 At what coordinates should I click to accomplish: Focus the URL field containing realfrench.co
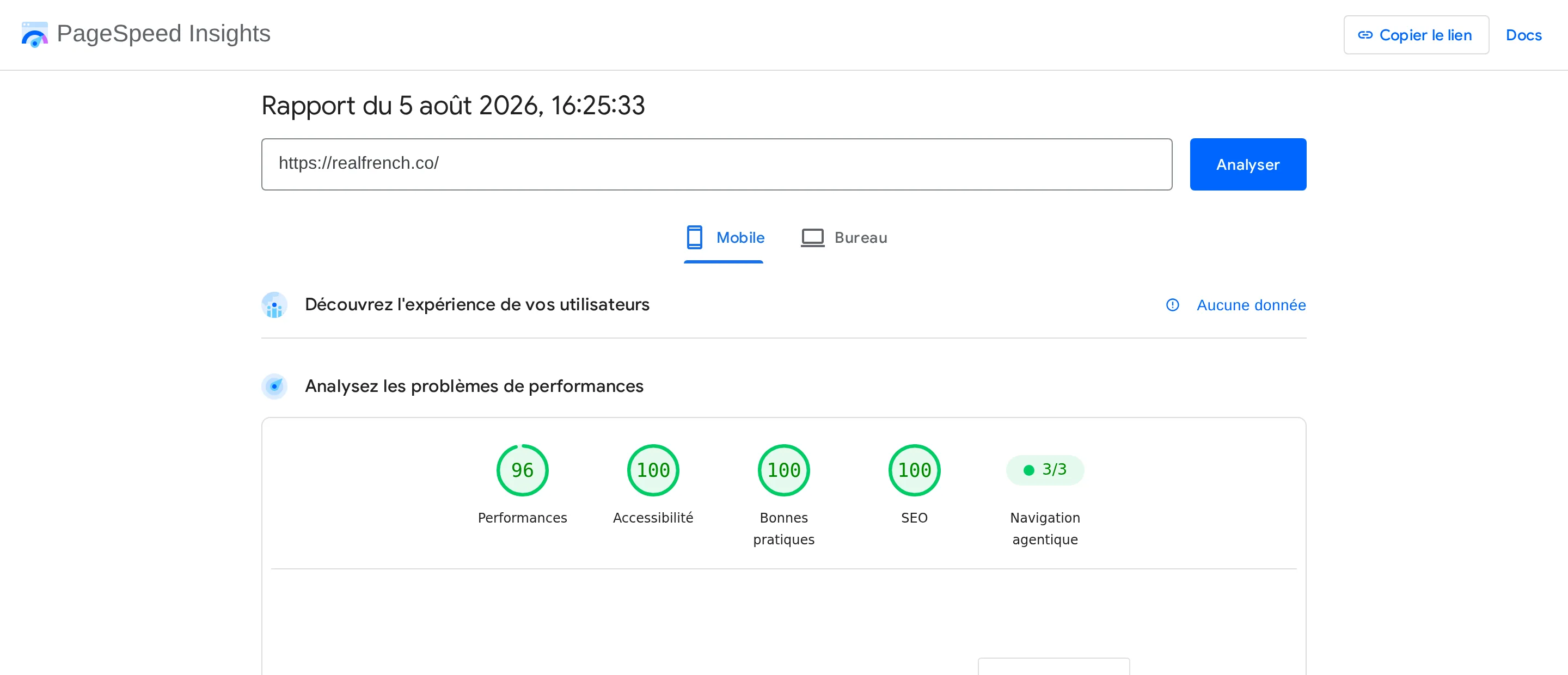click(x=716, y=164)
